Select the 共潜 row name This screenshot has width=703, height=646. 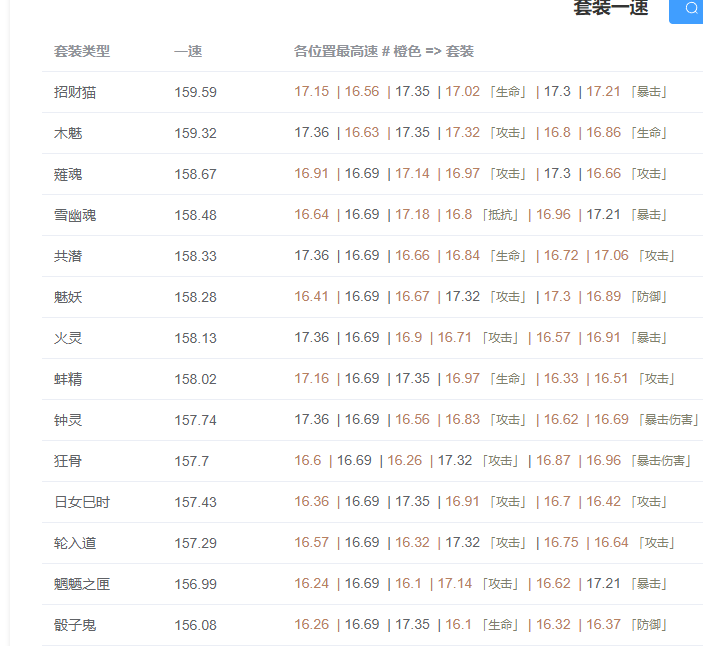click(68, 256)
